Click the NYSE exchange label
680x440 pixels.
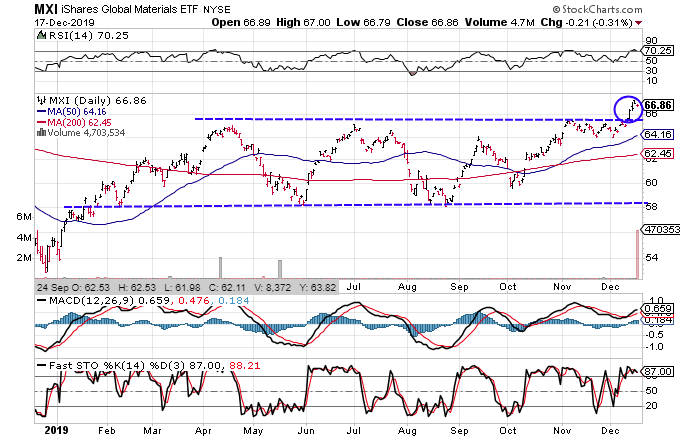click(x=217, y=10)
